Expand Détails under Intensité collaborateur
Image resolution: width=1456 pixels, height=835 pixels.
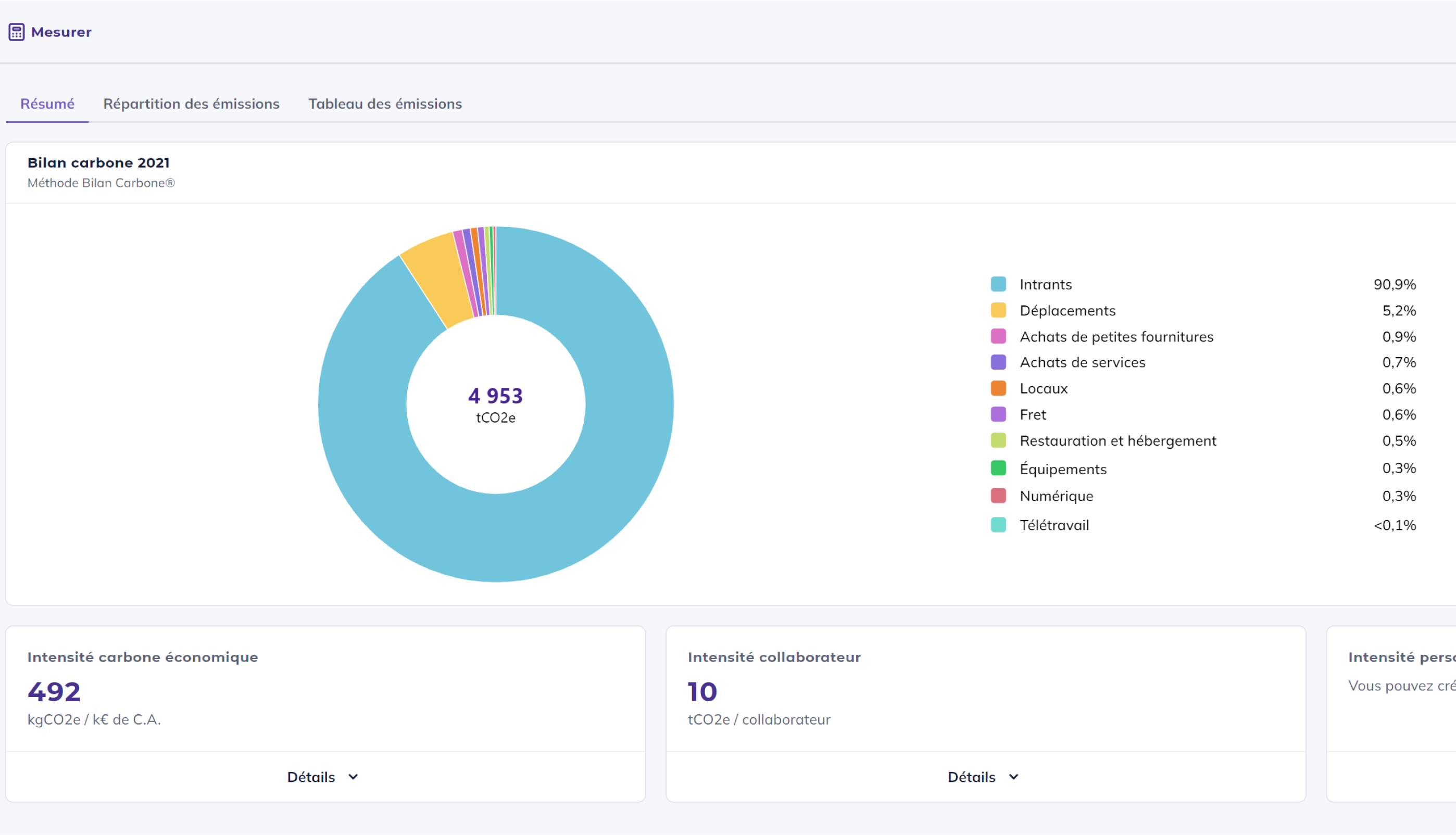(x=971, y=777)
